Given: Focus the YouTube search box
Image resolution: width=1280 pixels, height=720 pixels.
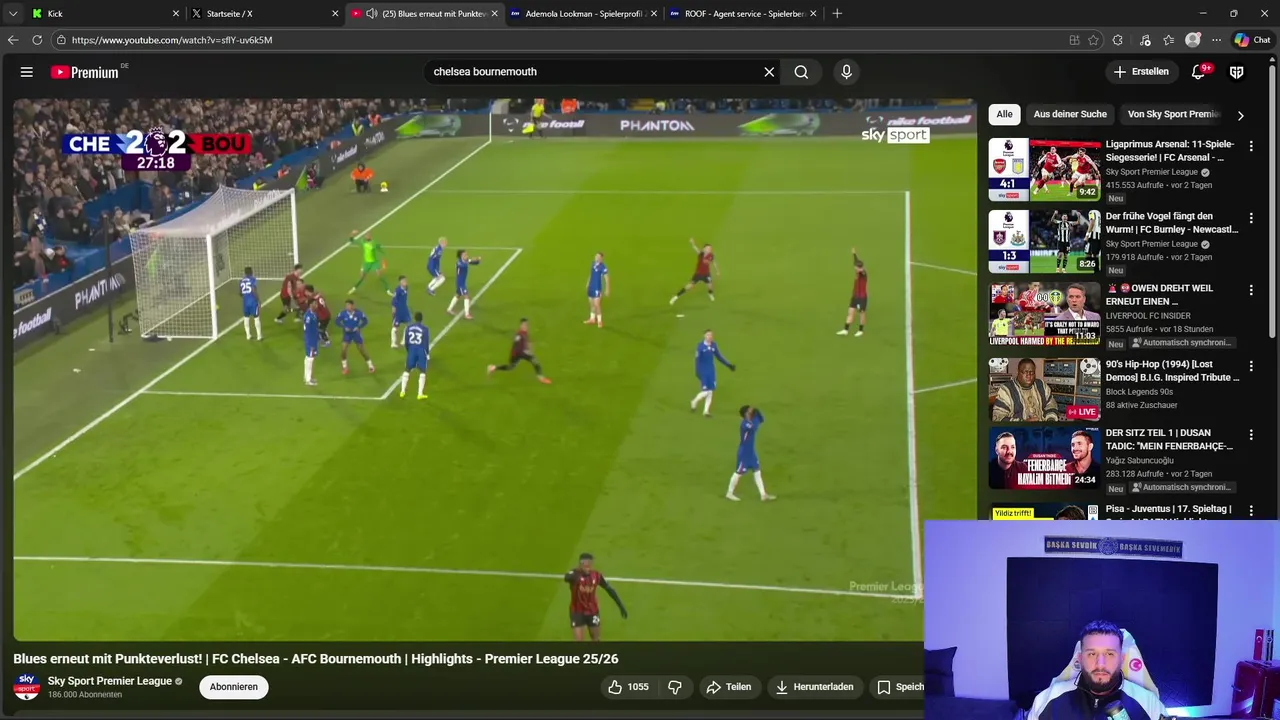Looking at the screenshot, I should (x=595, y=72).
